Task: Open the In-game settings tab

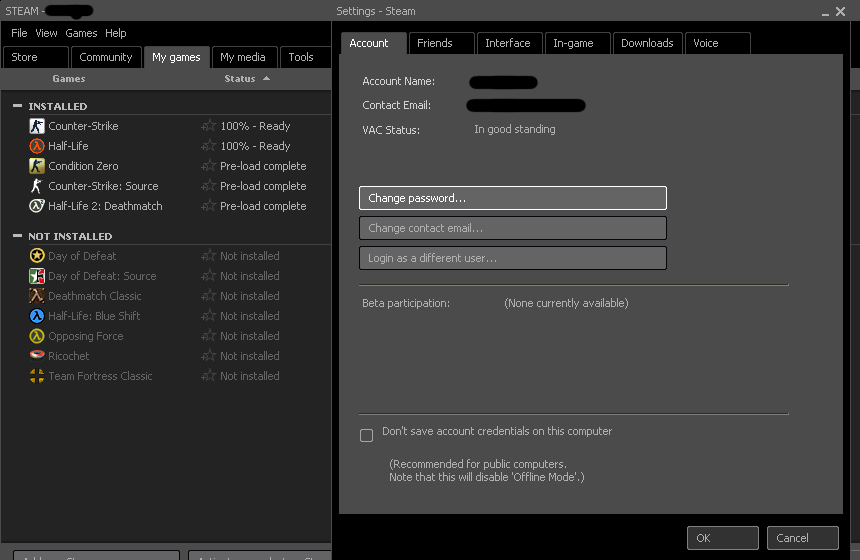Action: pos(578,43)
